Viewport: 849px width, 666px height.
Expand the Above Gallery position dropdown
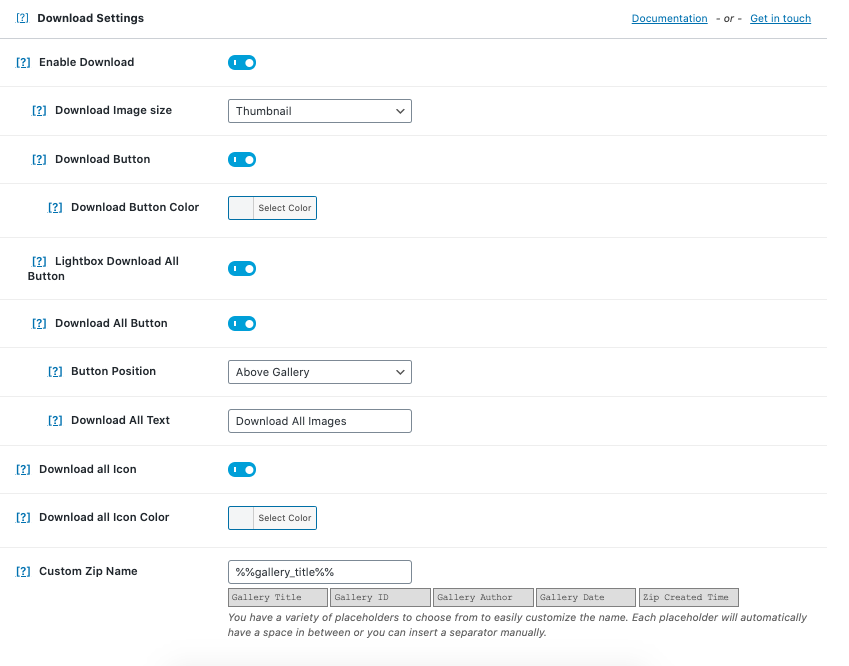319,372
